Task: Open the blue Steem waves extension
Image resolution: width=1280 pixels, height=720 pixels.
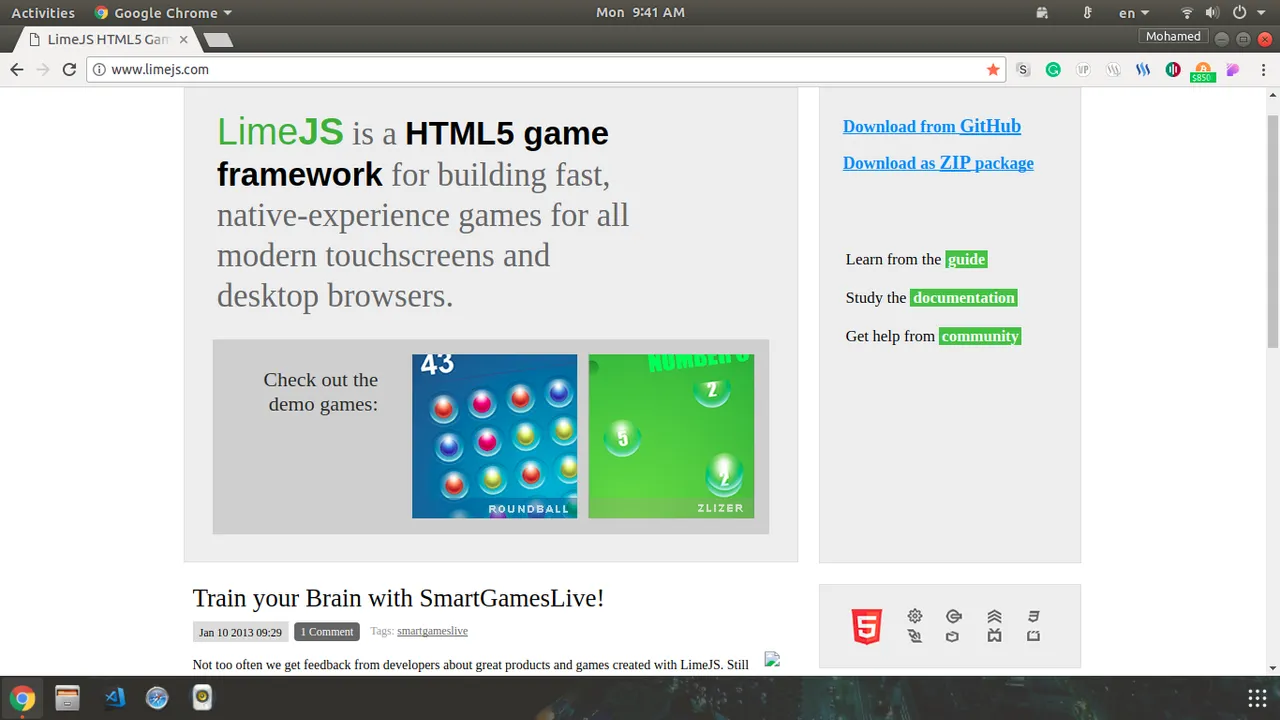Action: pyautogui.click(x=1143, y=69)
